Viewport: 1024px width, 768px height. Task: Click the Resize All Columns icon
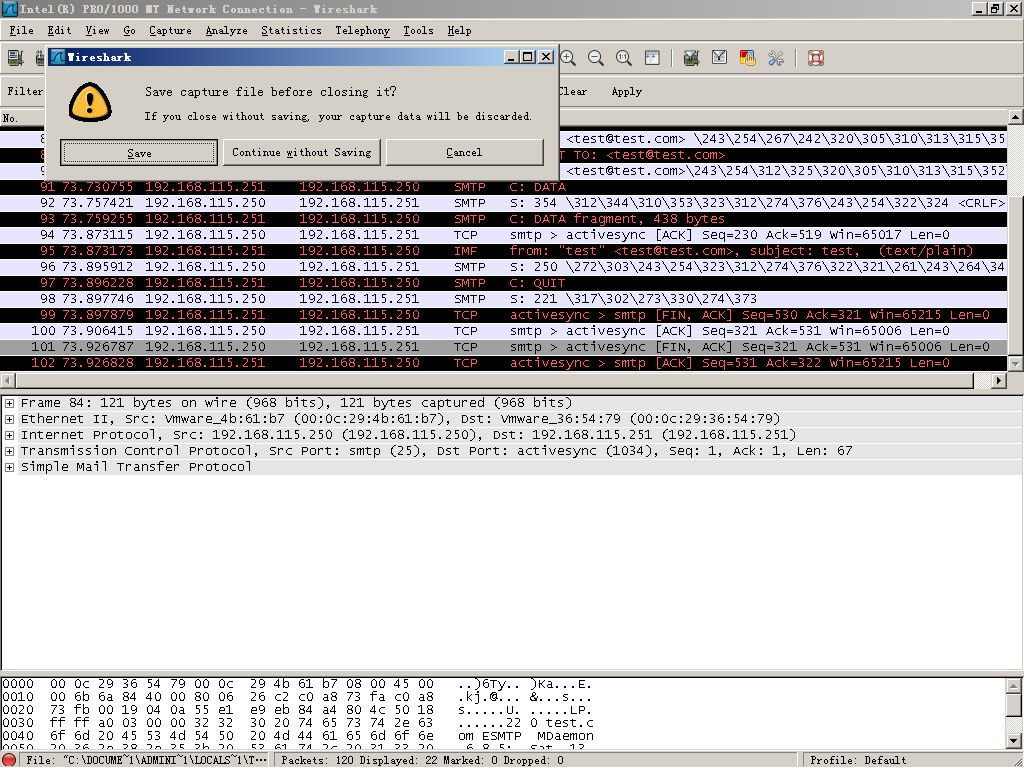click(652, 57)
